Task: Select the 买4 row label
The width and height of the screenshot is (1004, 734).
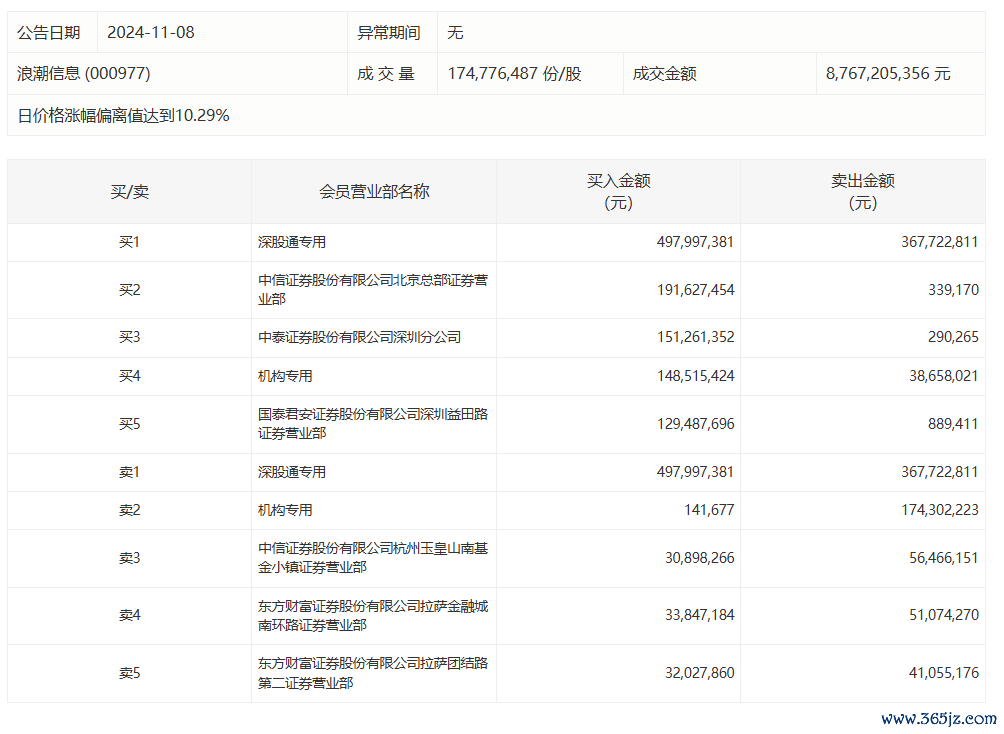Action: (x=129, y=376)
